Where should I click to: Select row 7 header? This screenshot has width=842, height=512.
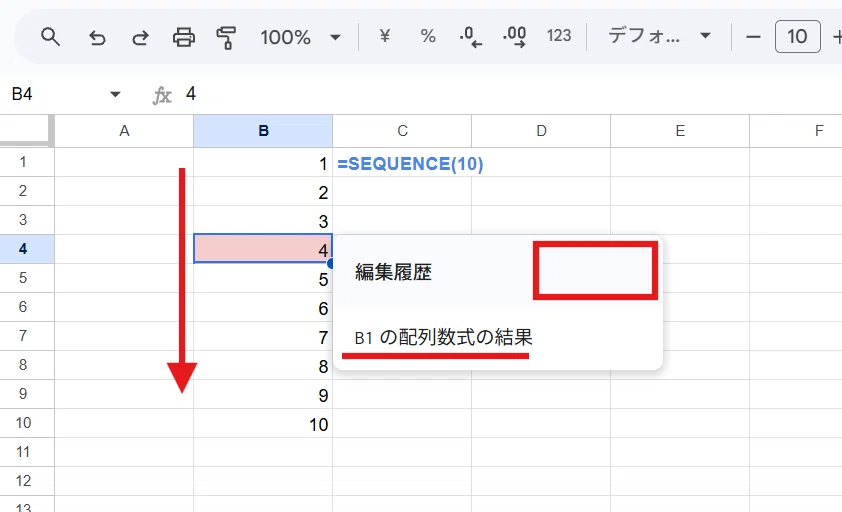(27, 336)
